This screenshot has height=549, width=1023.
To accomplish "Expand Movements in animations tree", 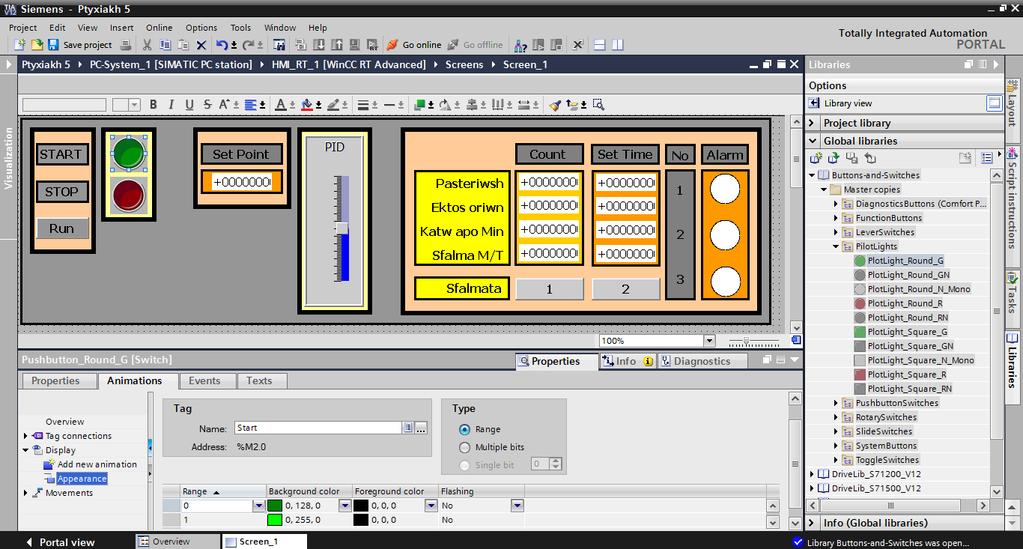I will 25,493.
